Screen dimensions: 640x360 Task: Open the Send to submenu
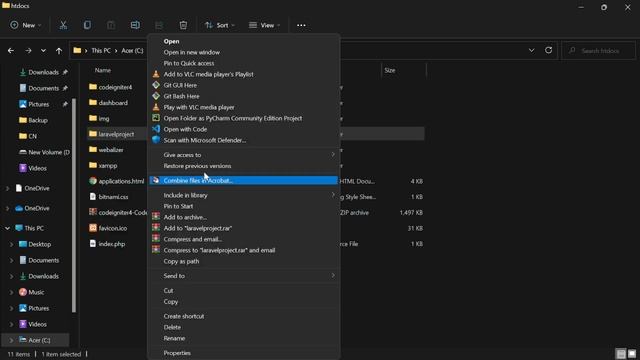tap(244, 276)
